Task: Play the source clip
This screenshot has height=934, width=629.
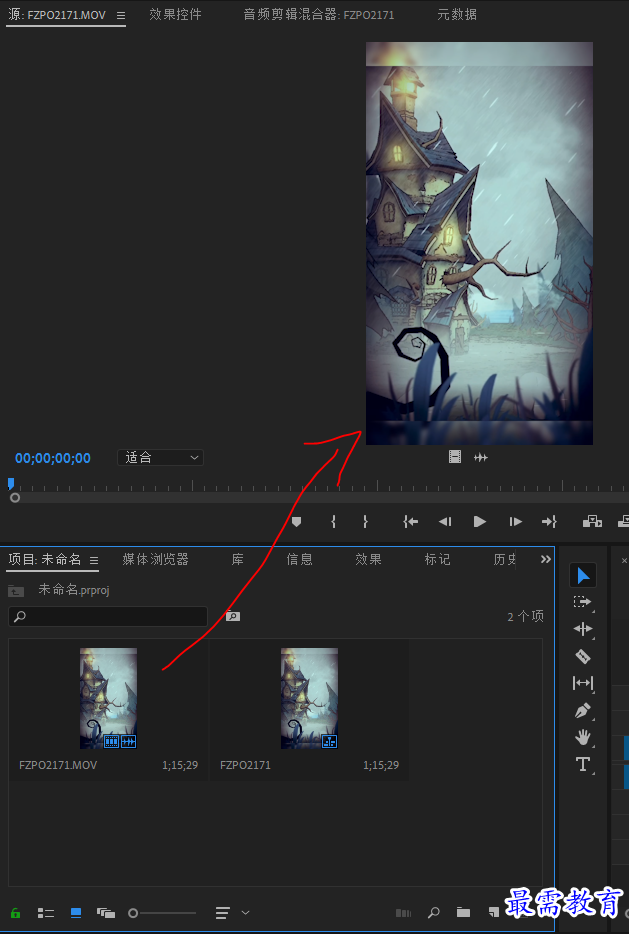Action: pos(479,522)
